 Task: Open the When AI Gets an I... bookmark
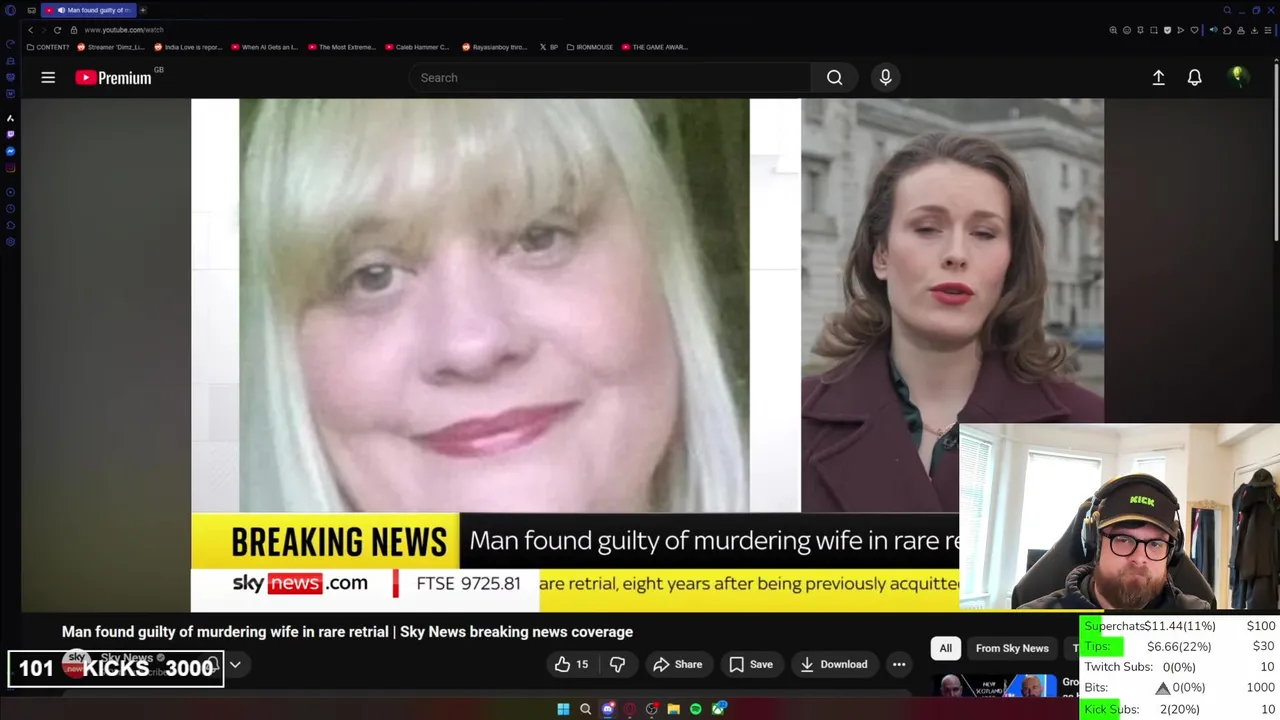(x=265, y=47)
